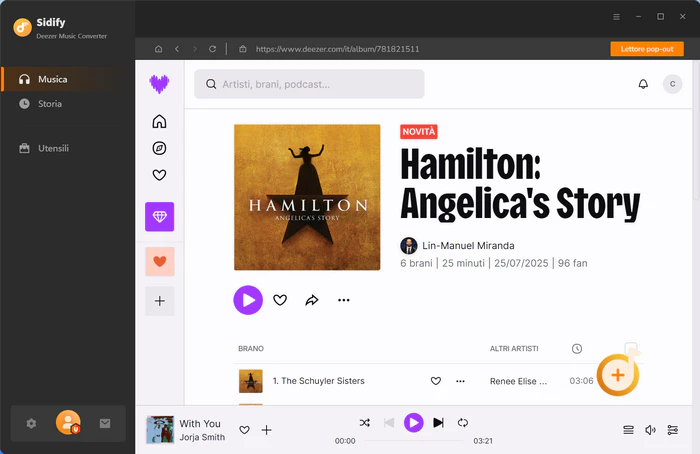The height and width of the screenshot is (454, 700).
Task: Add current track to playlist
Action: (267, 430)
